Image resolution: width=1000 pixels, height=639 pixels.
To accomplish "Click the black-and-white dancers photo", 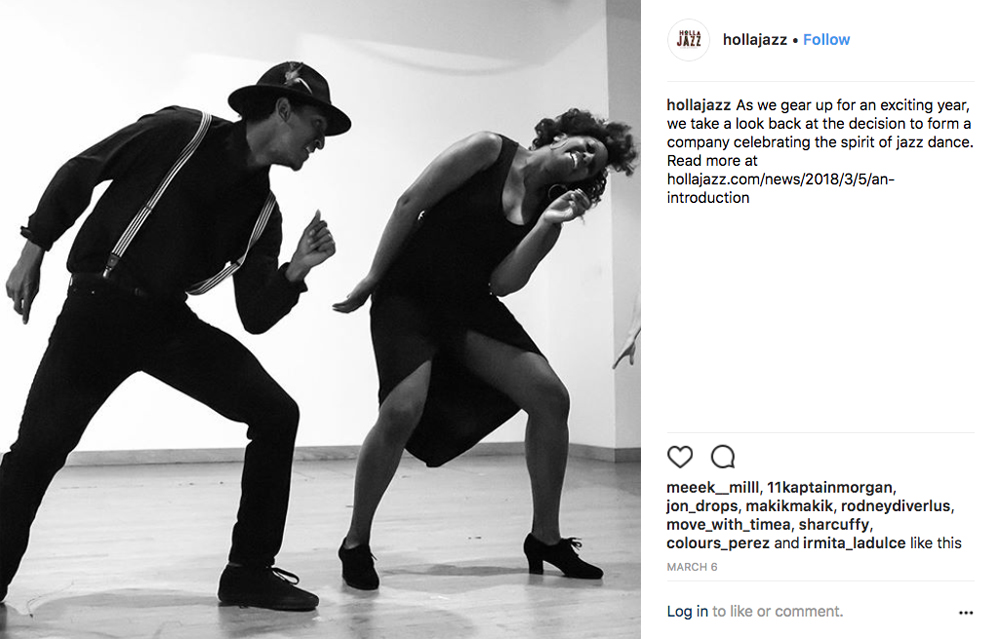I will pos(320,320).
